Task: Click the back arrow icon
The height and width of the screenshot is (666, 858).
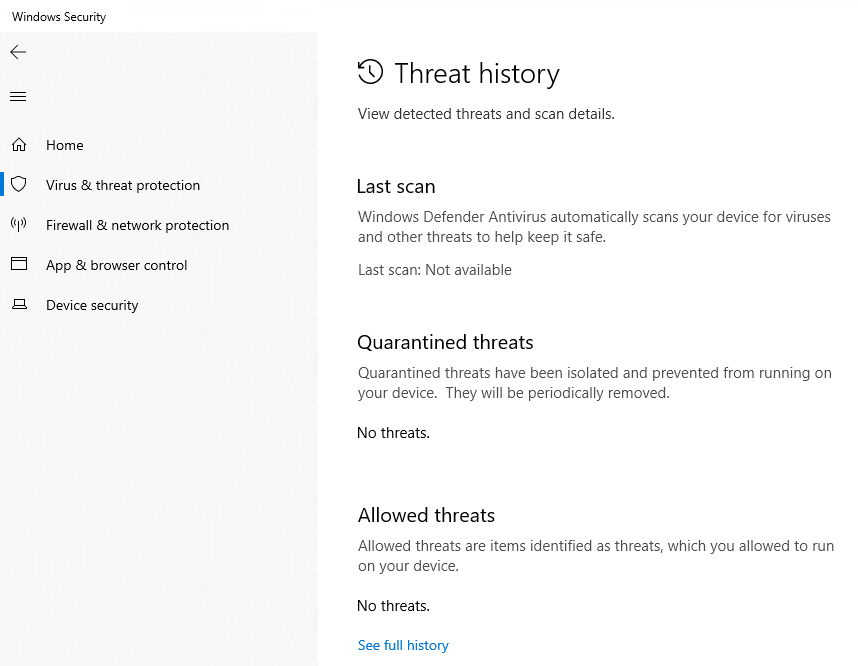Action: [x=18, y=52]
